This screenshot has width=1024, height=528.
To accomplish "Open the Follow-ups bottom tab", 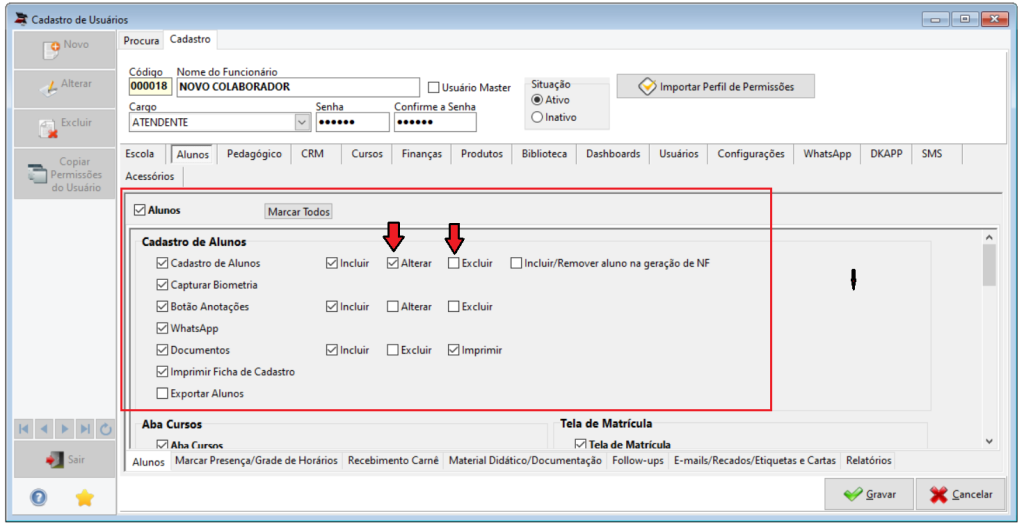I will 638,461.
